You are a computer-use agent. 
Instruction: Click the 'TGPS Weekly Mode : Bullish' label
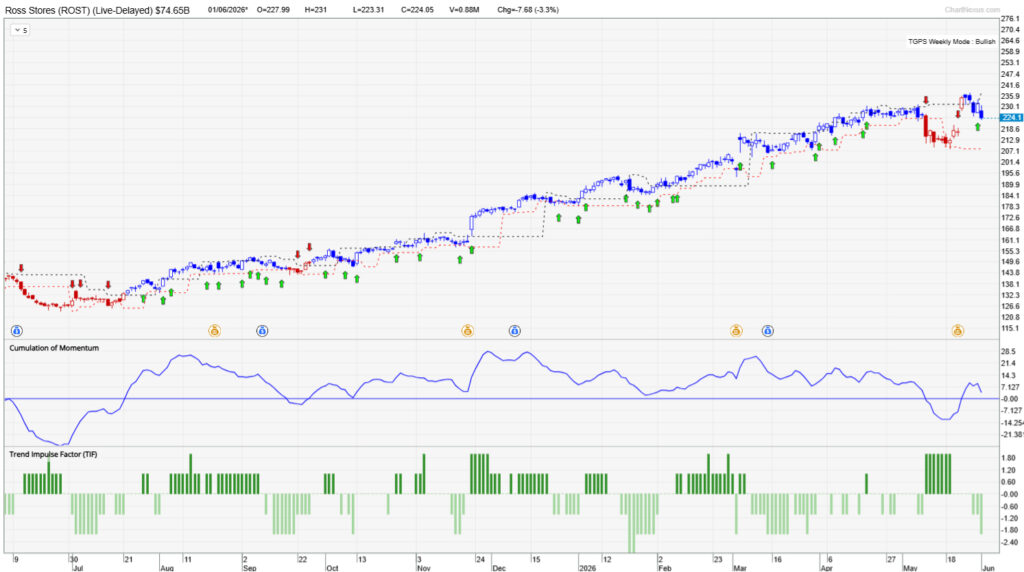(x=952, y=41)
